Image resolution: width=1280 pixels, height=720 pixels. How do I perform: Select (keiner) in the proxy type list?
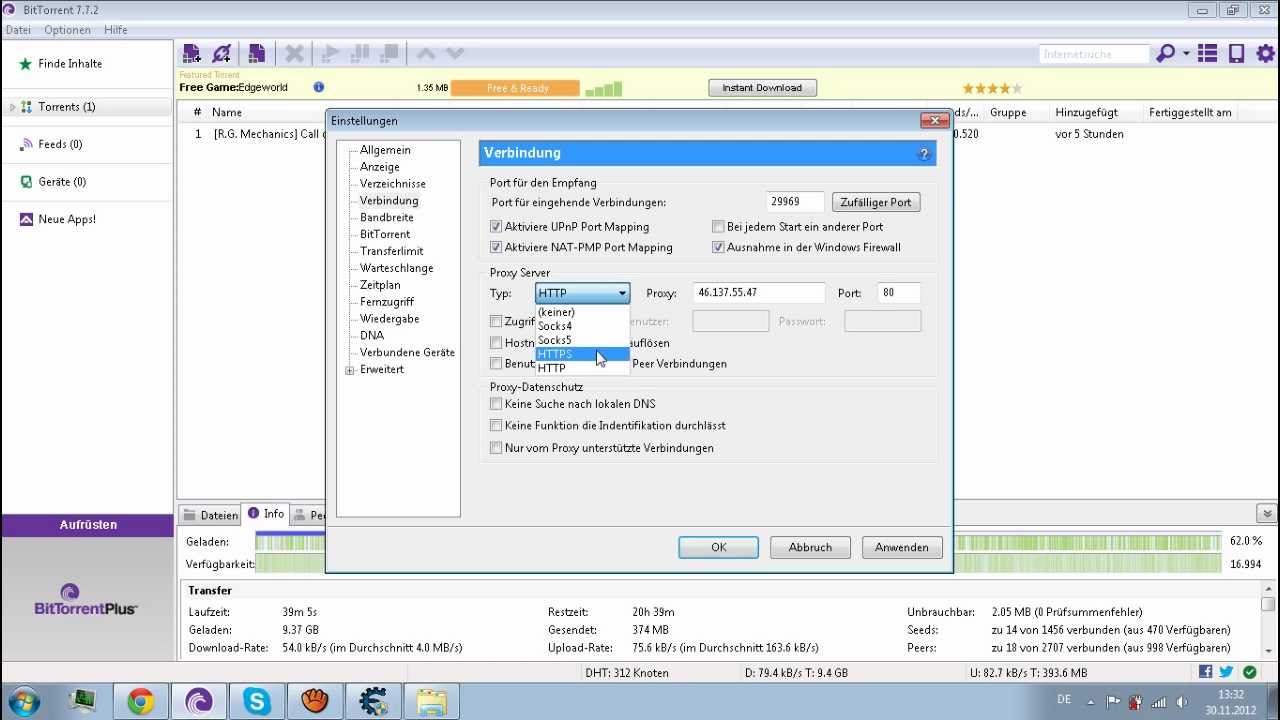(x=582, y=312)
